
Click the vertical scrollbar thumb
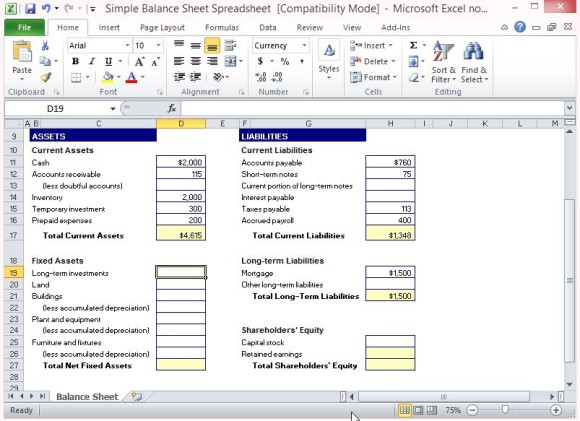[x=570, y=280]
